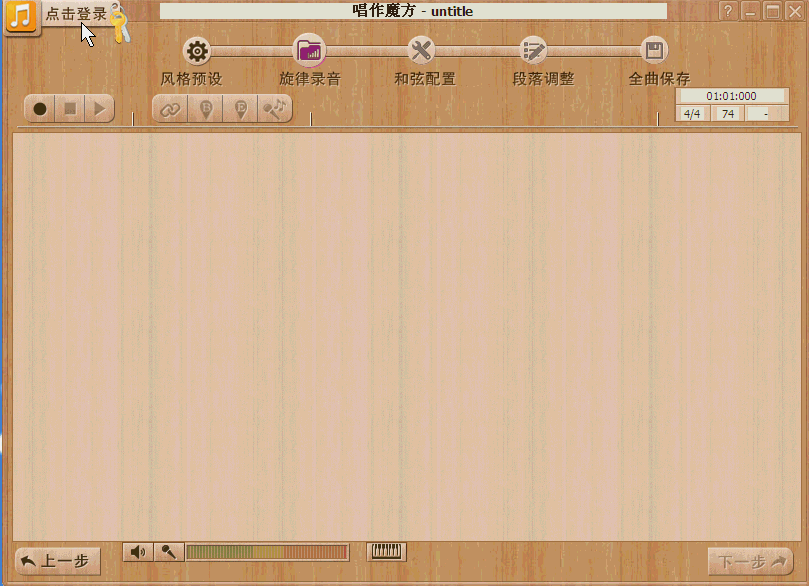Click the E marker pin icon

coord(241,109)
